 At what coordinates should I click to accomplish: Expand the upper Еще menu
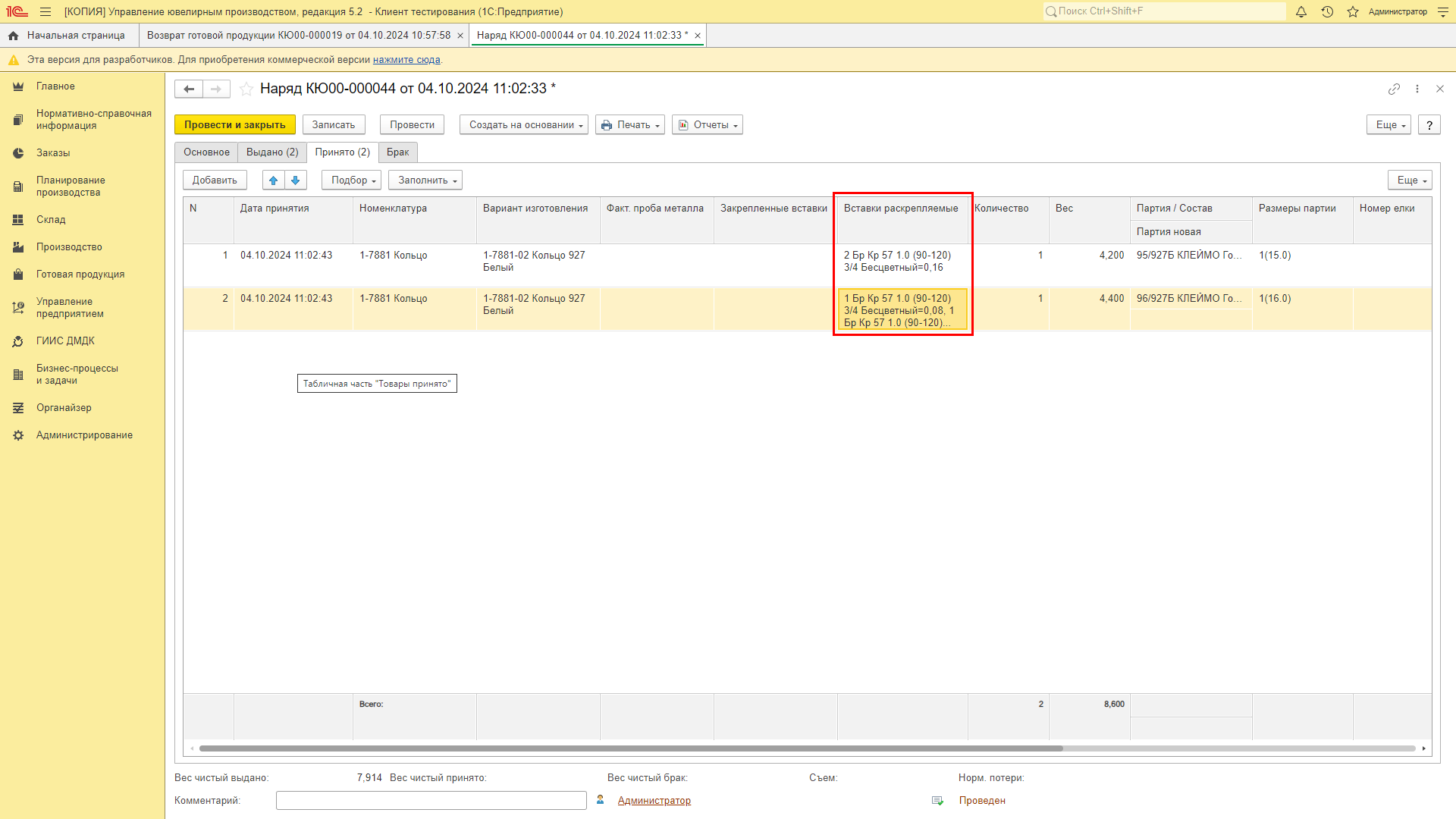1389,125
